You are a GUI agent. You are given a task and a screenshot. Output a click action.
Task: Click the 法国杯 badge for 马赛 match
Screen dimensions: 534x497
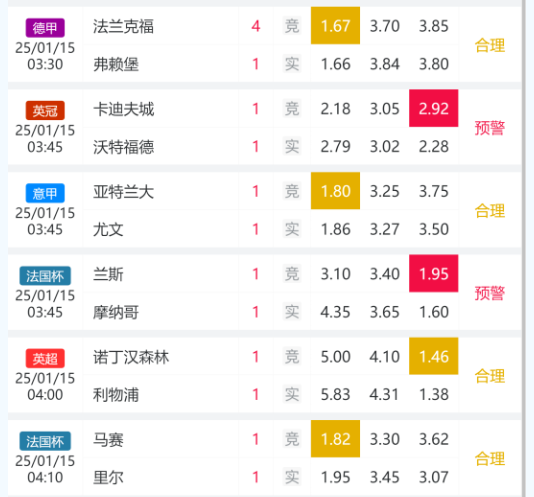point(45,441)
